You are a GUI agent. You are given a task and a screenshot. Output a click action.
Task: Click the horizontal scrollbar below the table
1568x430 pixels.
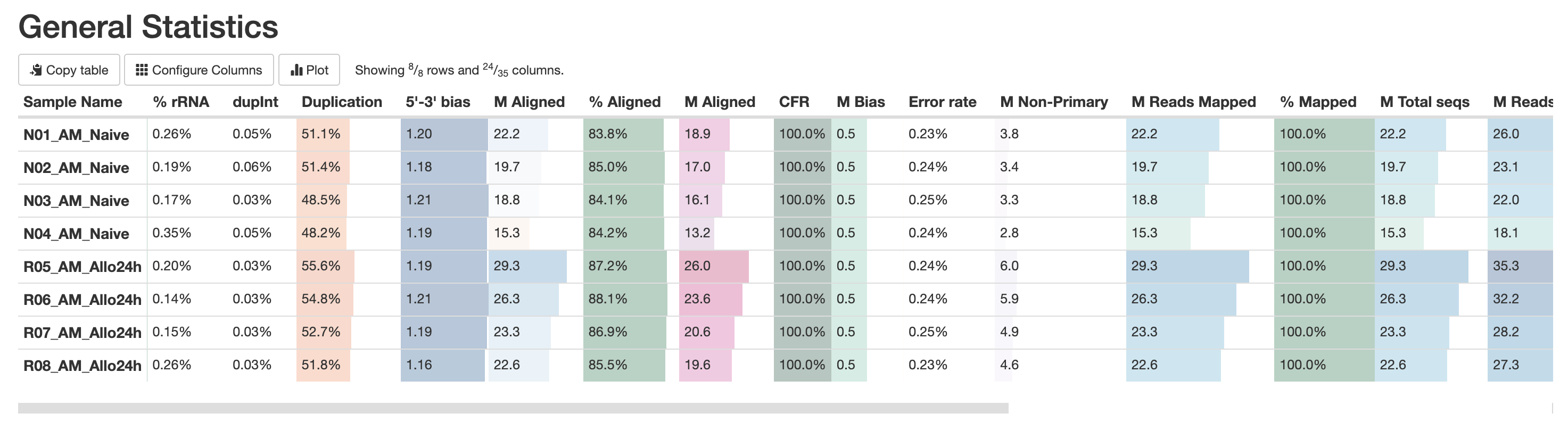click(x=513, y=408)
